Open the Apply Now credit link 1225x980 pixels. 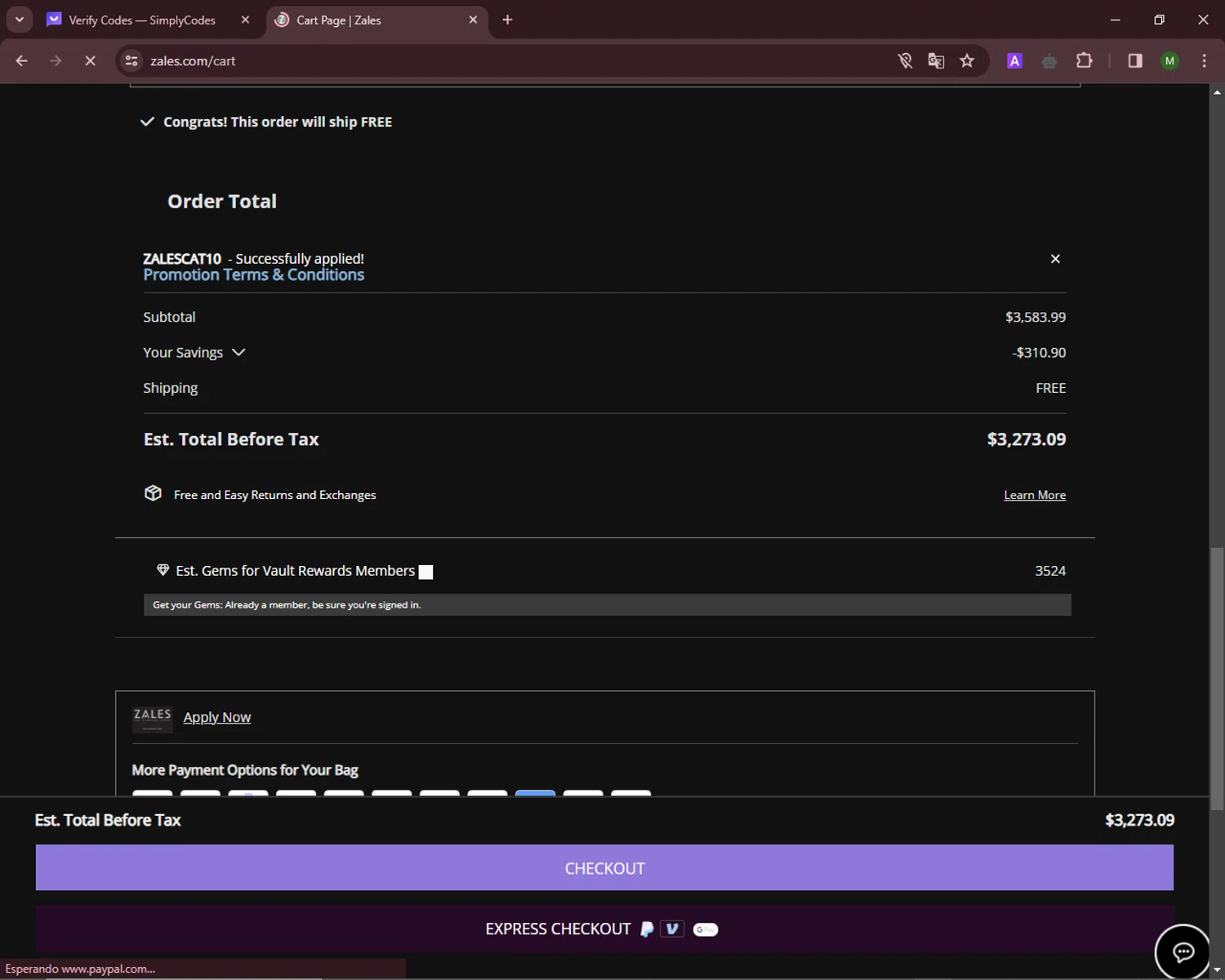[x=217, y=717]
